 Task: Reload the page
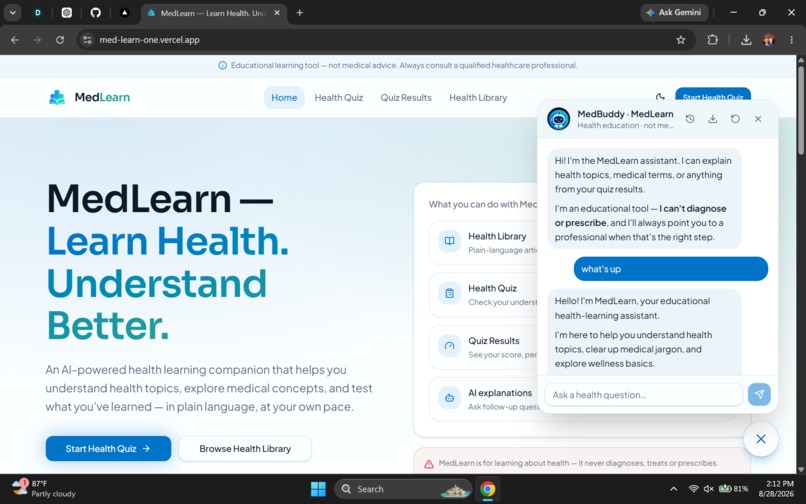60,40
